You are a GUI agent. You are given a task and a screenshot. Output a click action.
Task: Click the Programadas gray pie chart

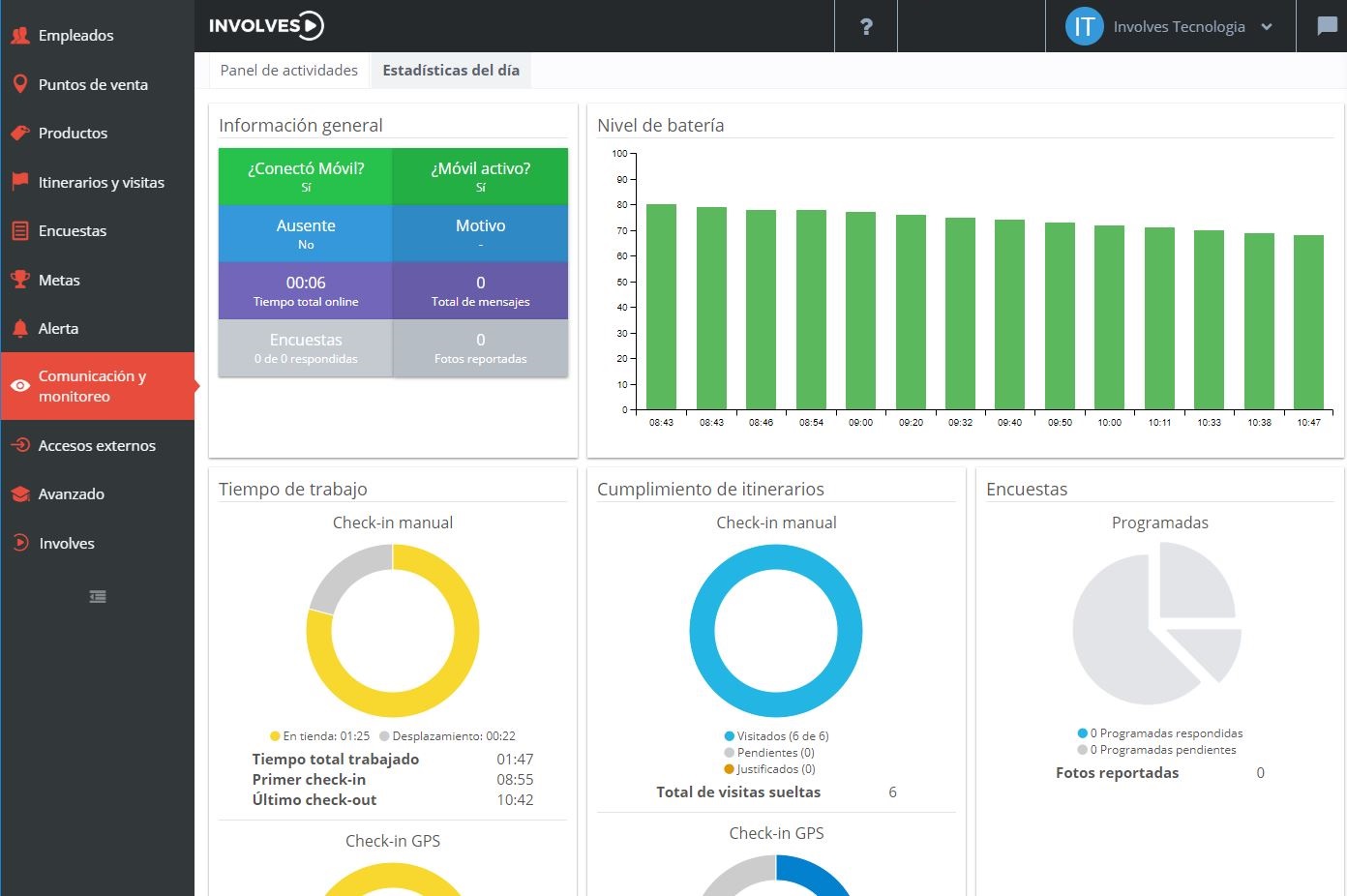pyautogui.click(x=1157, y=623)
